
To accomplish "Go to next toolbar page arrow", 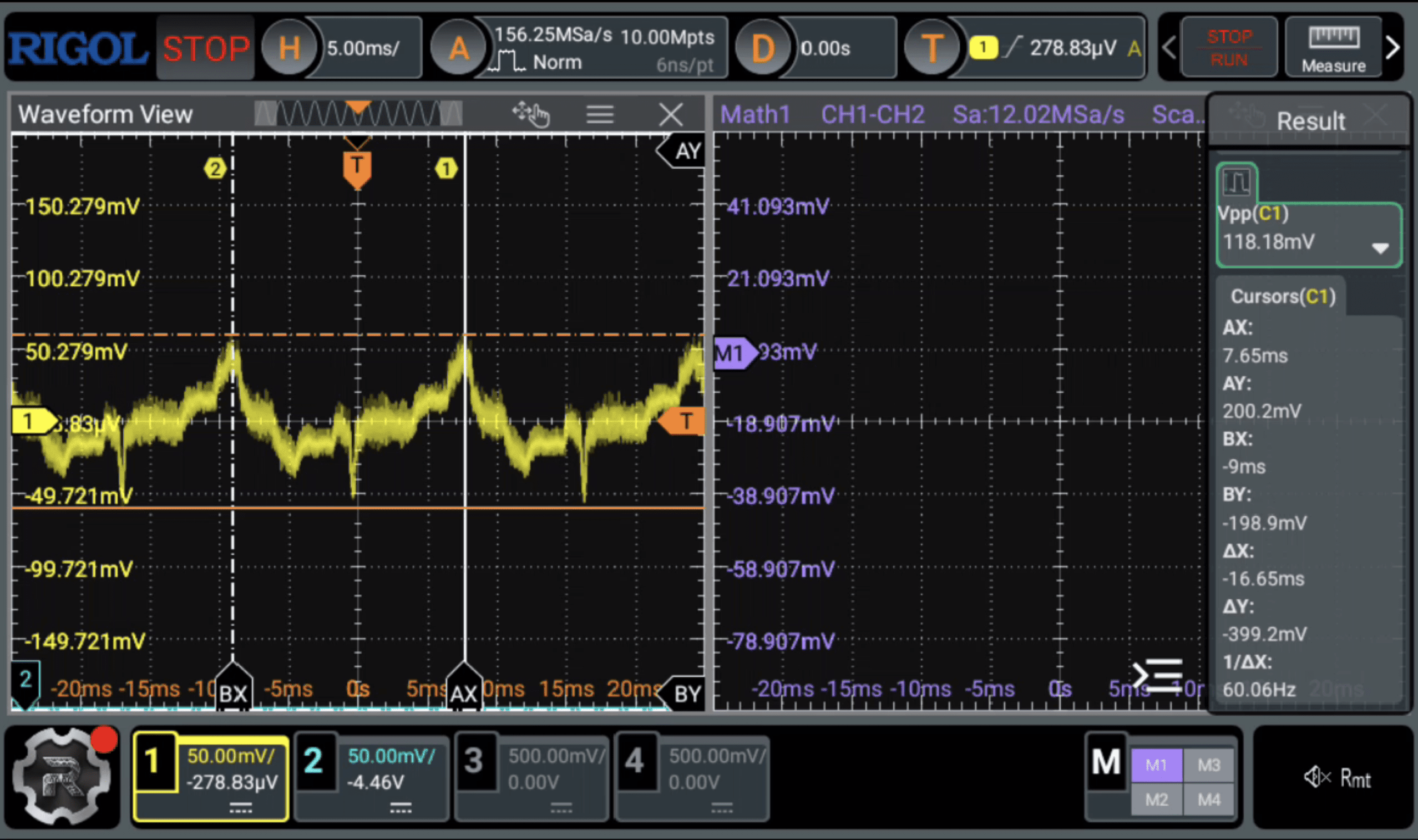I will pos(1393,48).
